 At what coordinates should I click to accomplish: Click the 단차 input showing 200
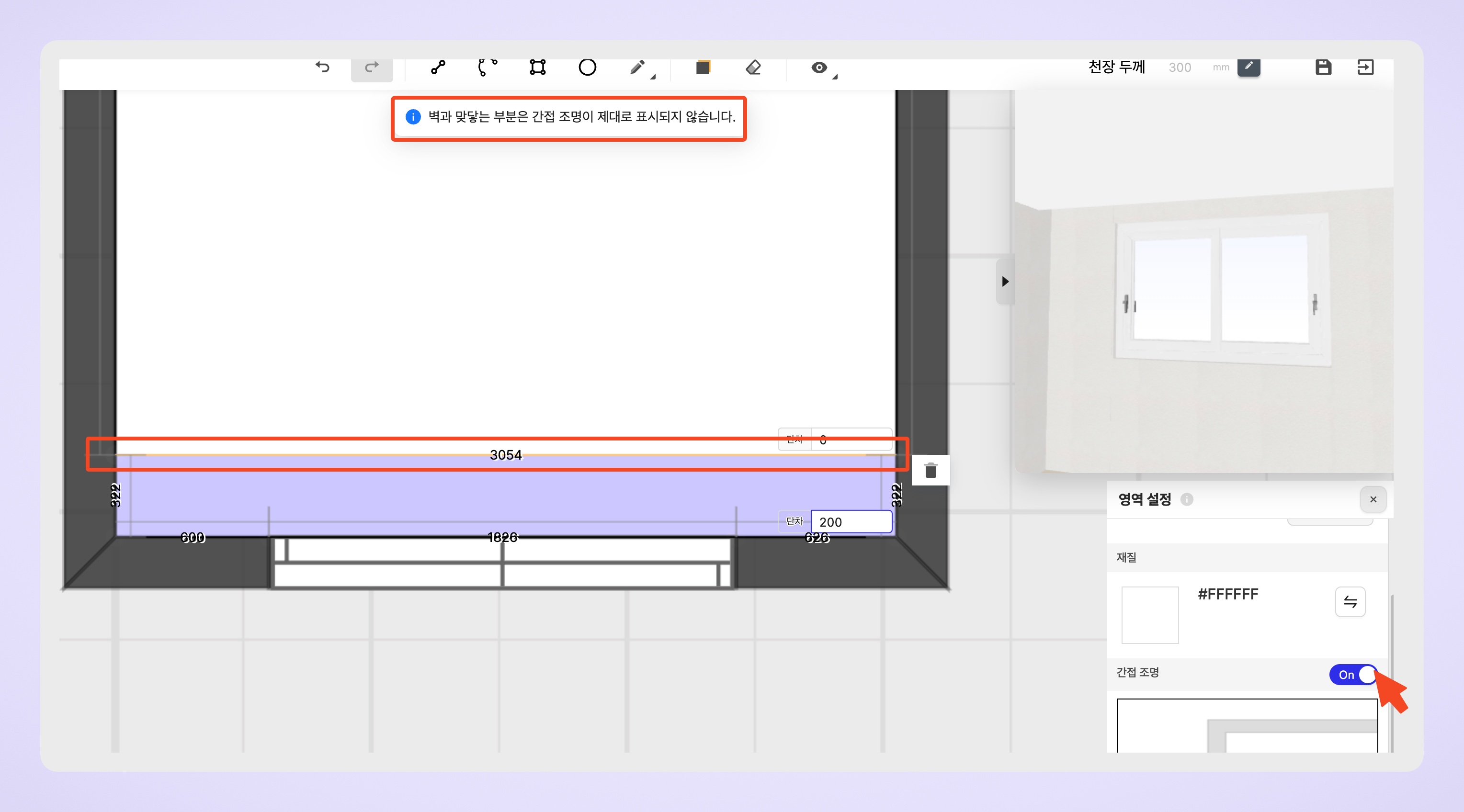coord(851,522)
